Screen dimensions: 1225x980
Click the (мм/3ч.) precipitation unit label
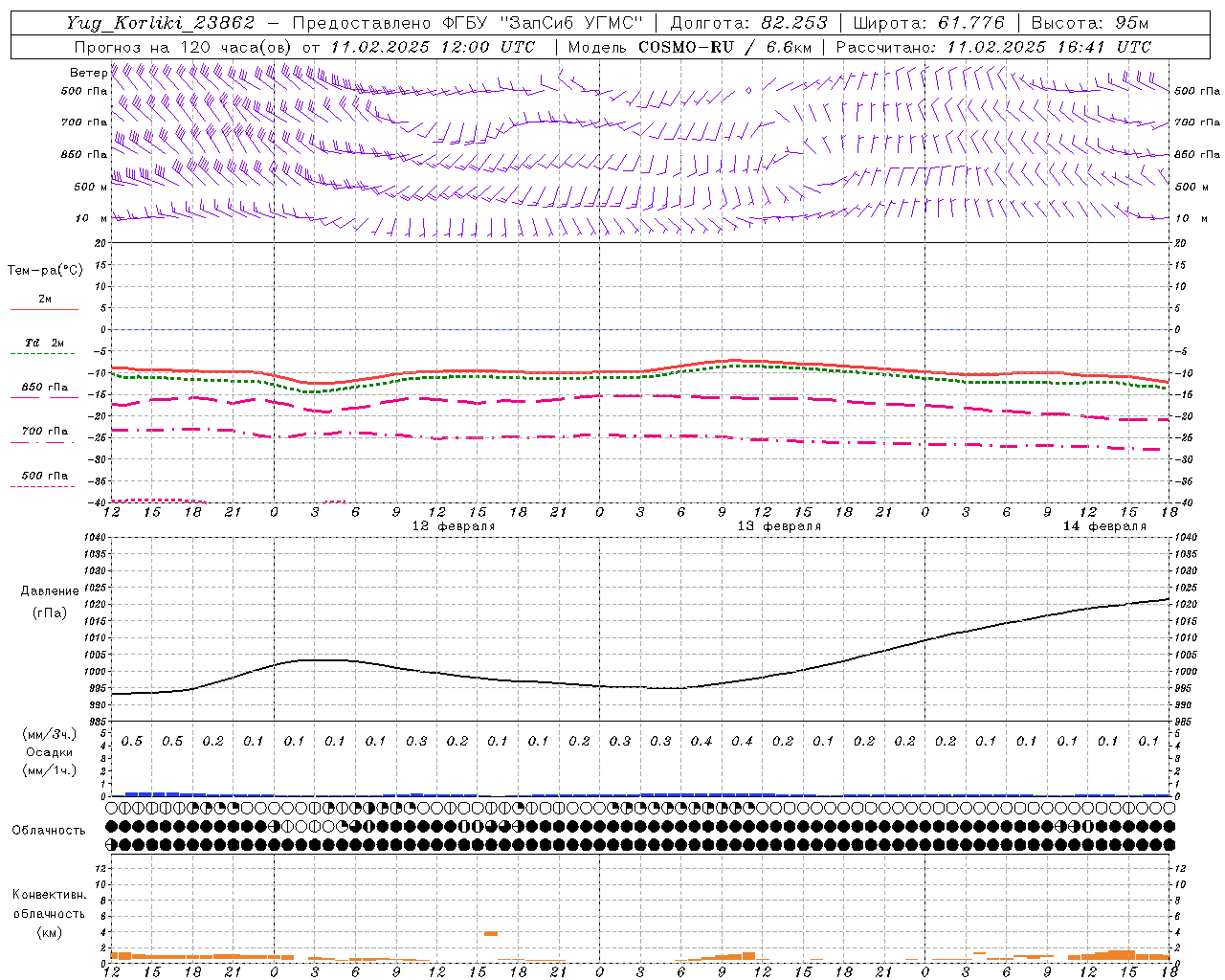pyautogui.click(x=50, y=734)
